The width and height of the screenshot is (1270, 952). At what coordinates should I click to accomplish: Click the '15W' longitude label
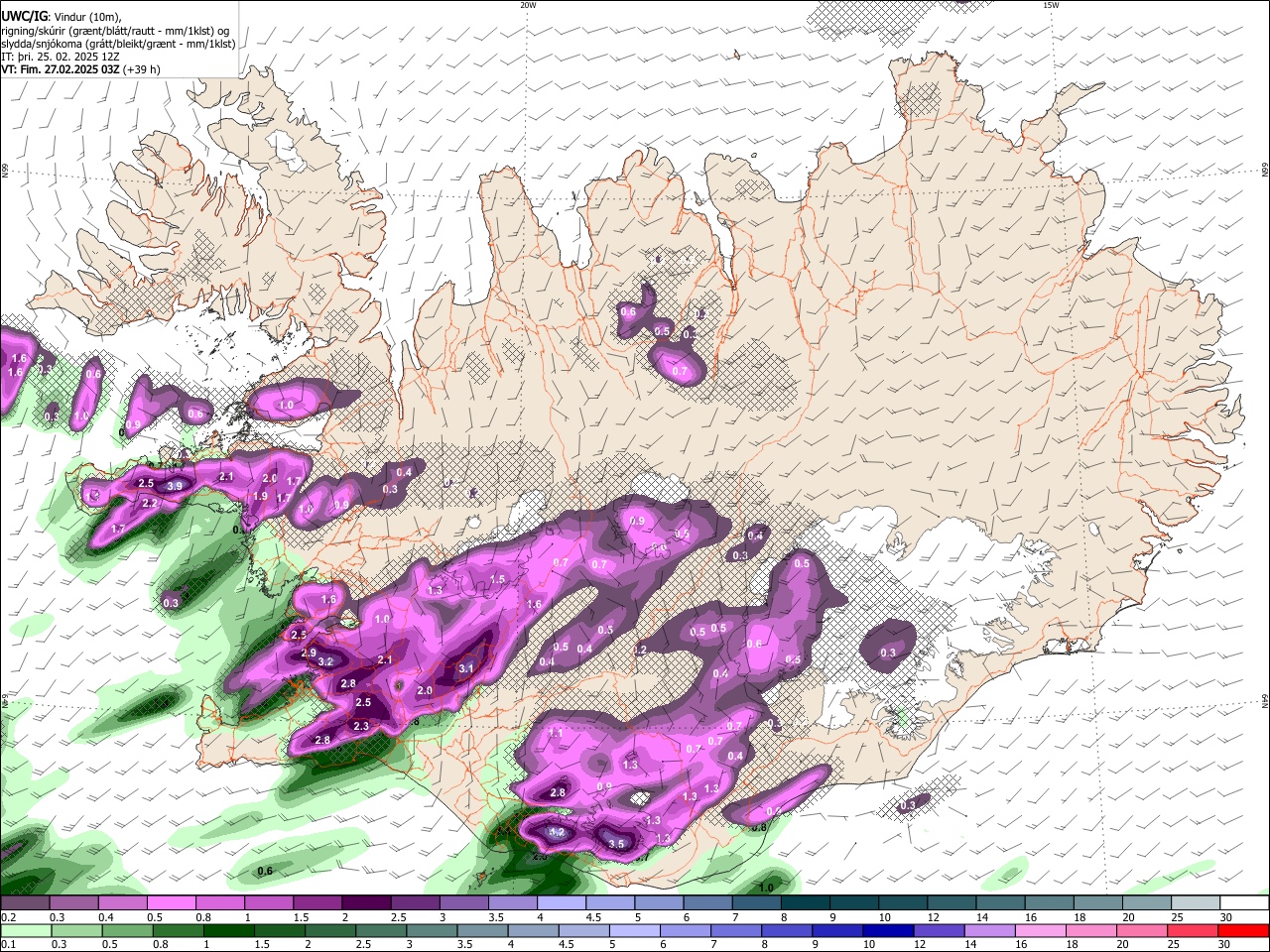1051,5
